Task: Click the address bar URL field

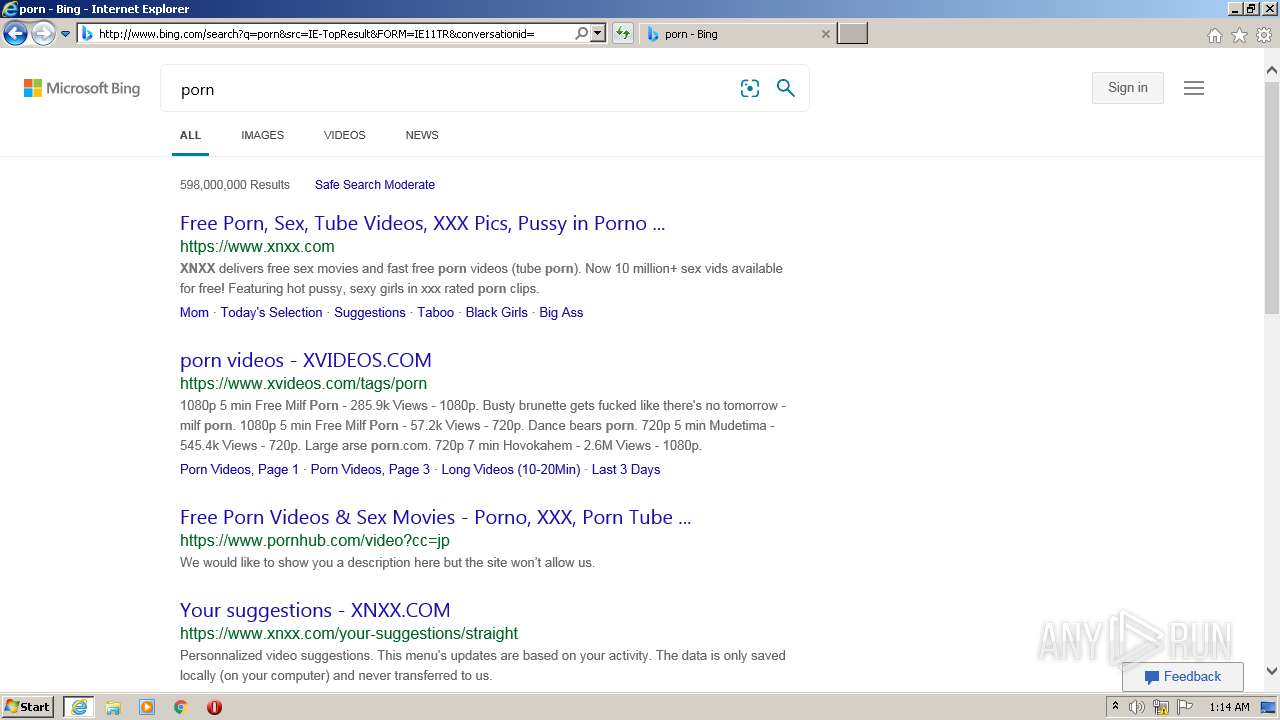Action: [335, 34]
